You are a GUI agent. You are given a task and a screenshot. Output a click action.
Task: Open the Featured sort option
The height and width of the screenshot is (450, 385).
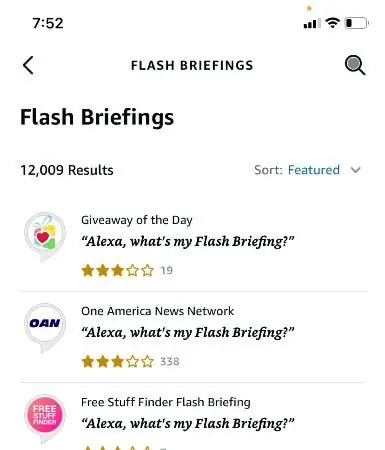pyautogui.click(x=314, y=170)
